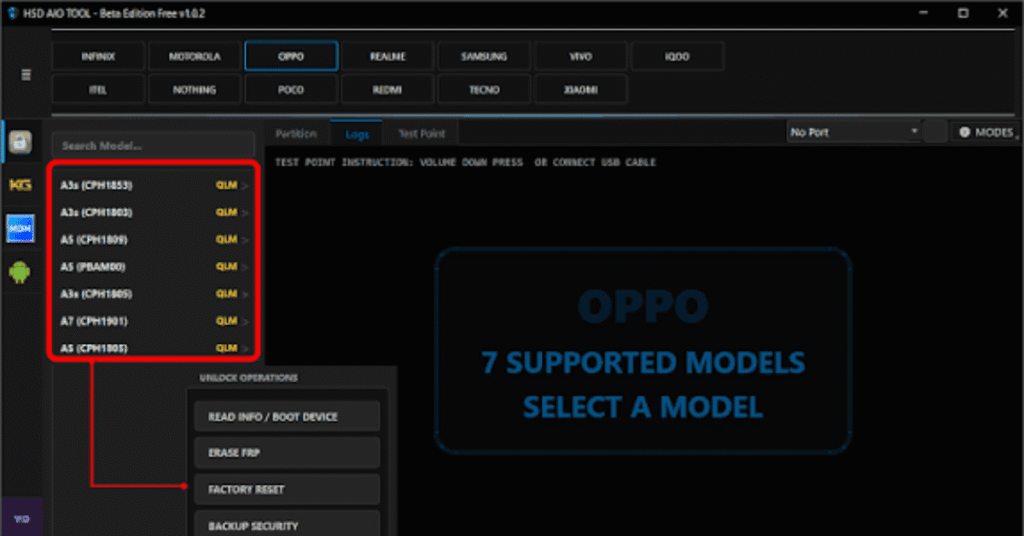
Task: Choose model A3s (CPH1853)
Action: tap(154, 185)
